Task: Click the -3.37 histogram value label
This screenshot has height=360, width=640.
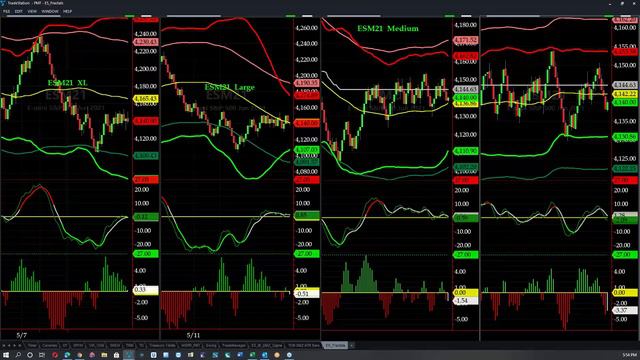Action: (x=625, y=311)
